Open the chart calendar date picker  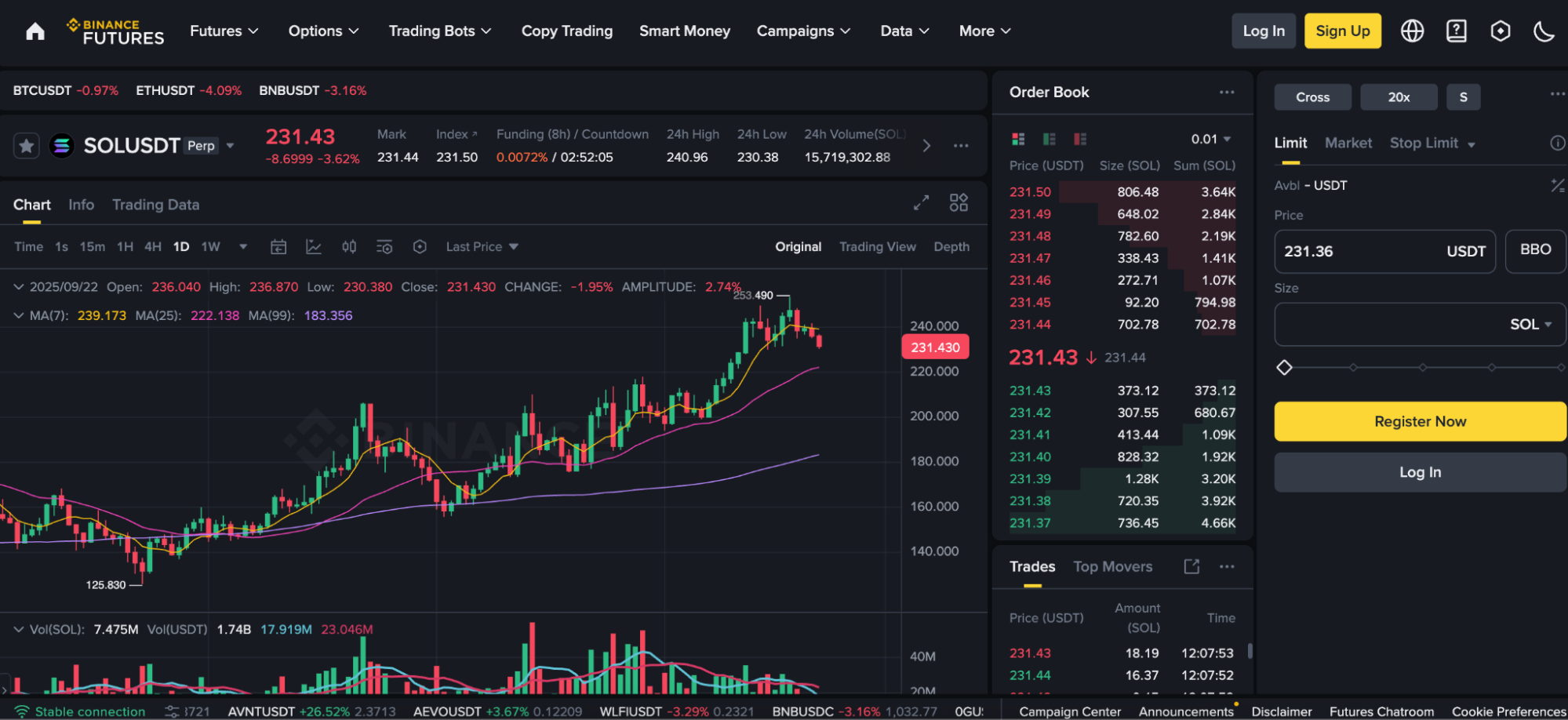(278, 247)
